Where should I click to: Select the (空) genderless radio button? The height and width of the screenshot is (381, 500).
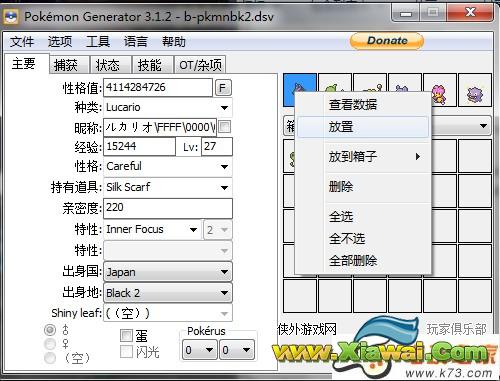[50, 358]
